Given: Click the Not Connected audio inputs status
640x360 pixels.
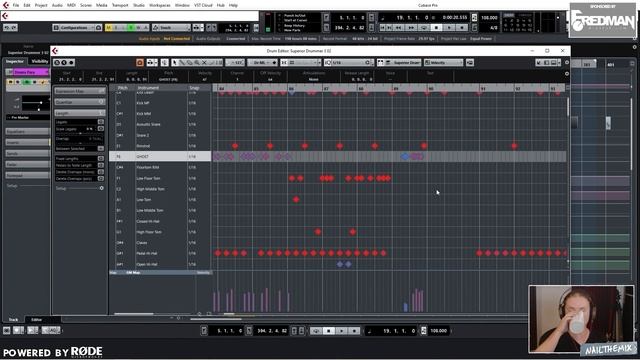Looking at the screenshot, I should coord(177,39).
